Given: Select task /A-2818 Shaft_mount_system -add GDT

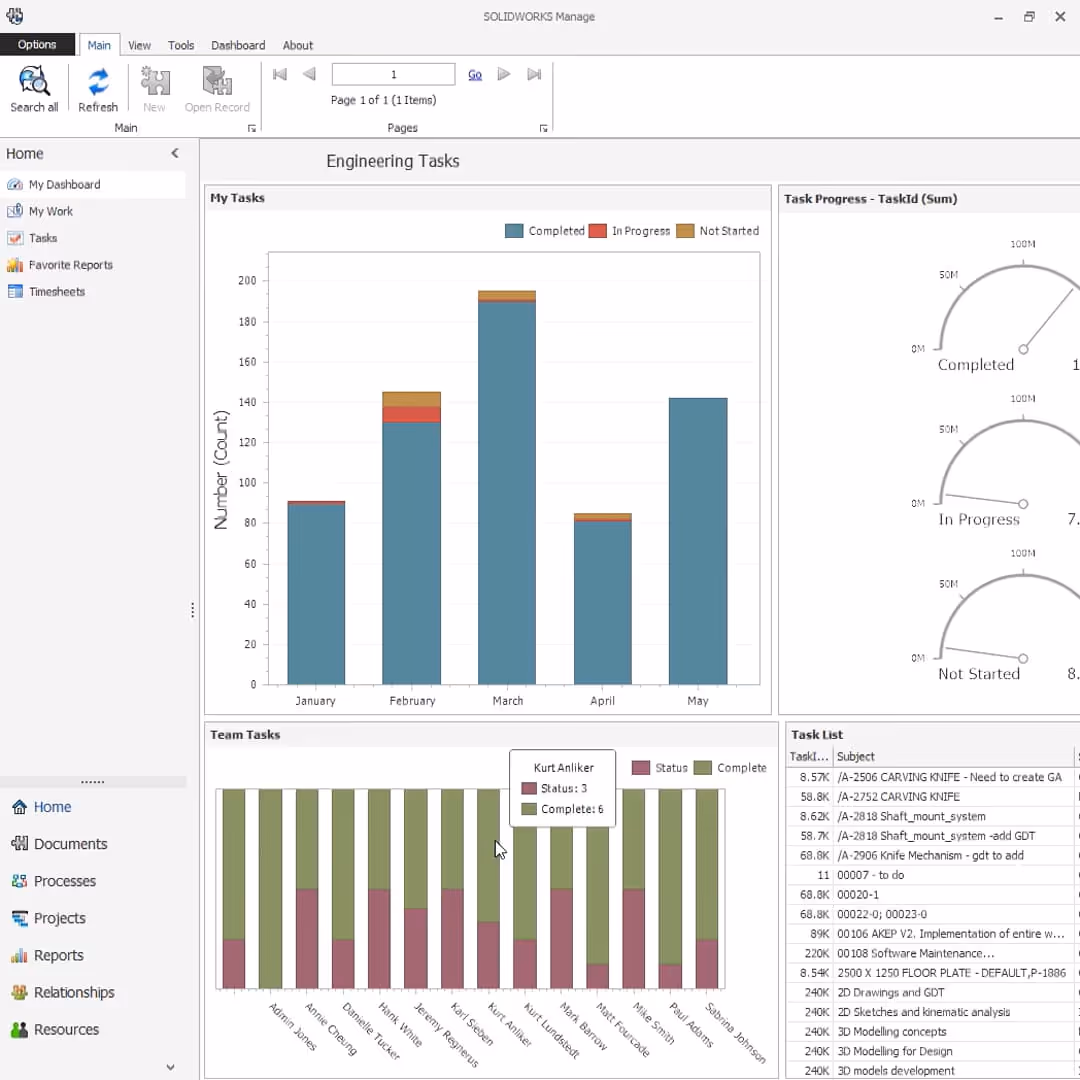Looking at the screenshot, I should [933, 835].
